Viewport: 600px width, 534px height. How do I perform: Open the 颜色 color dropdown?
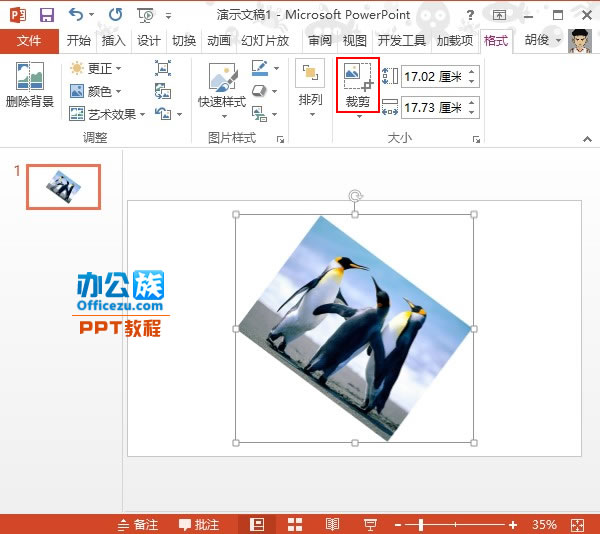(96, 91)
